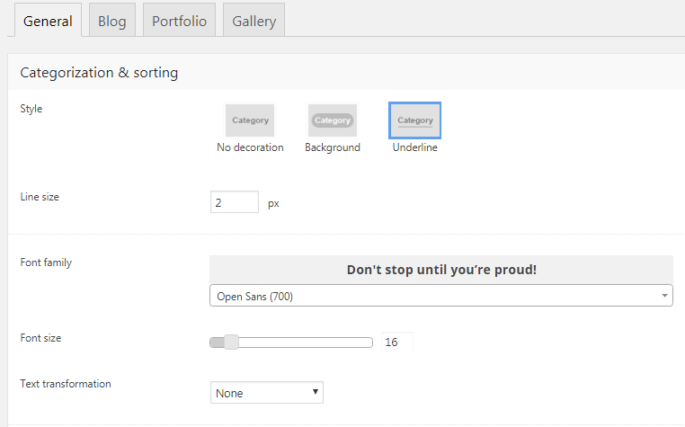Click the Font family dropdown arrow
This screenshot has height=427, width=685.
(x=665, y=296)
